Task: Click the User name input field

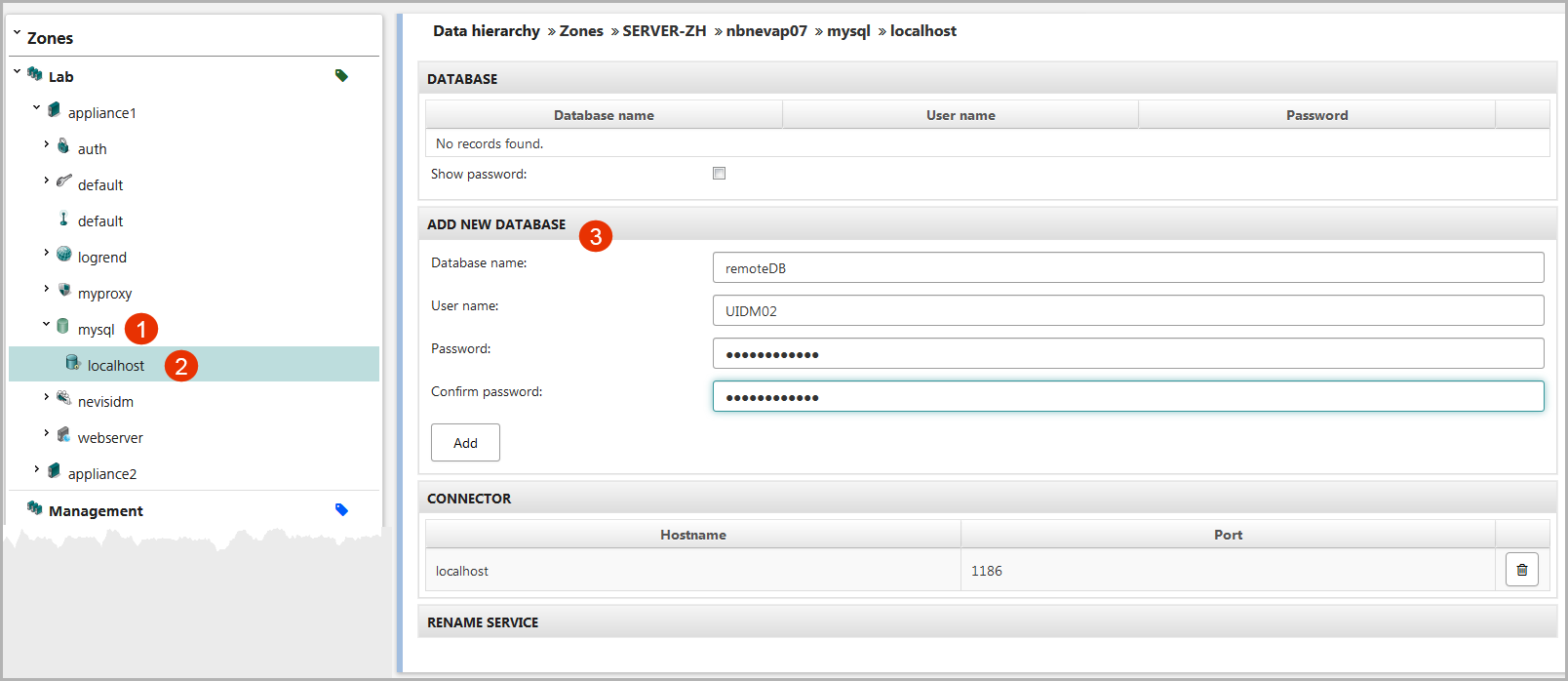Action: [x=1128, y=310]
